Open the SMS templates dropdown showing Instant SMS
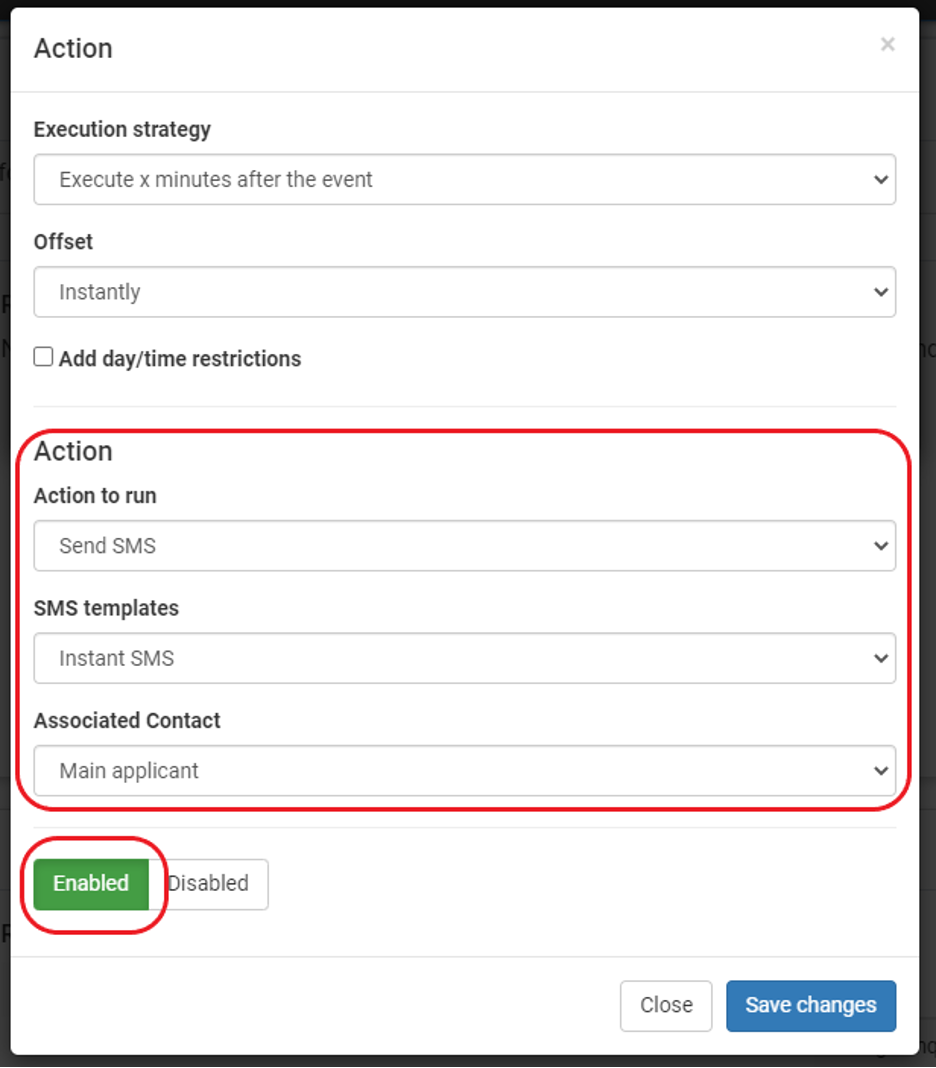This screenshot has height=1068, width=936. (465, 658)
